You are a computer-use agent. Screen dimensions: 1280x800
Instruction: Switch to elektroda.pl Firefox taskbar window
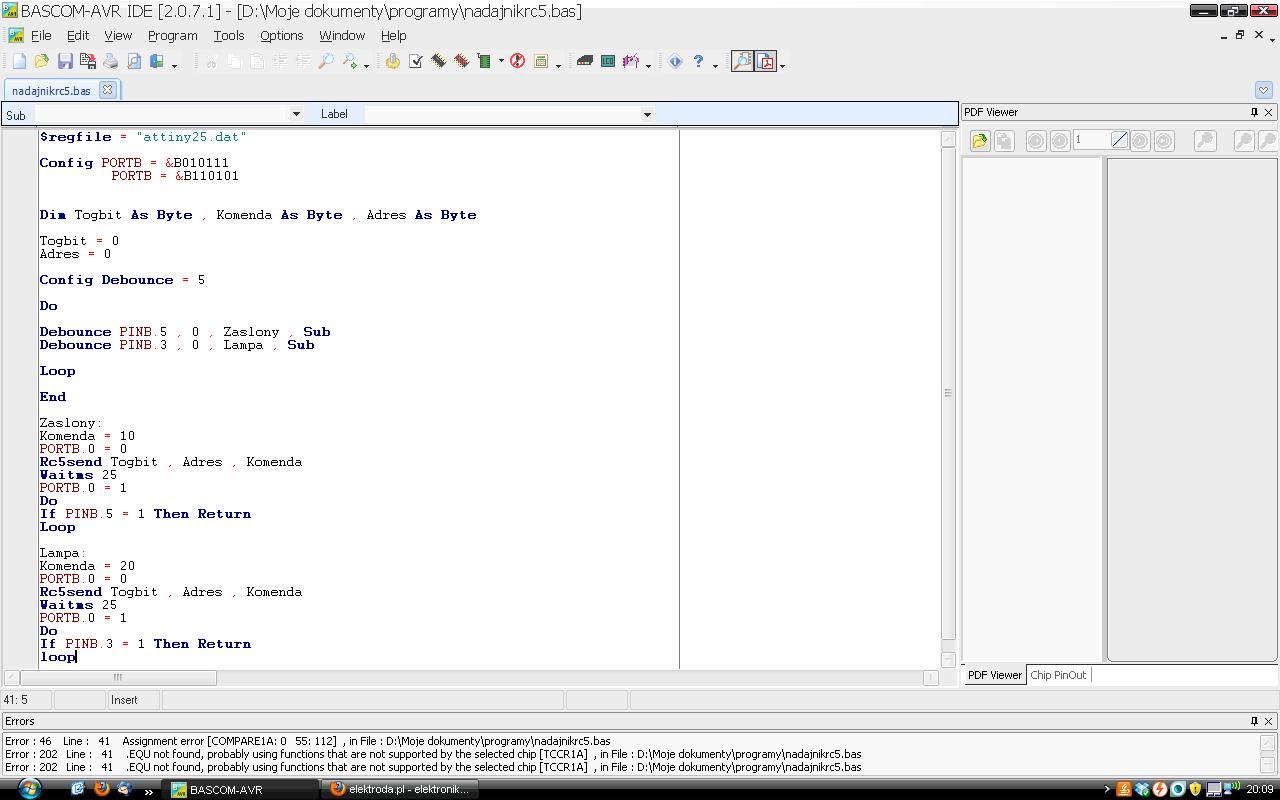pyautogui.click(x=400, y=789)
